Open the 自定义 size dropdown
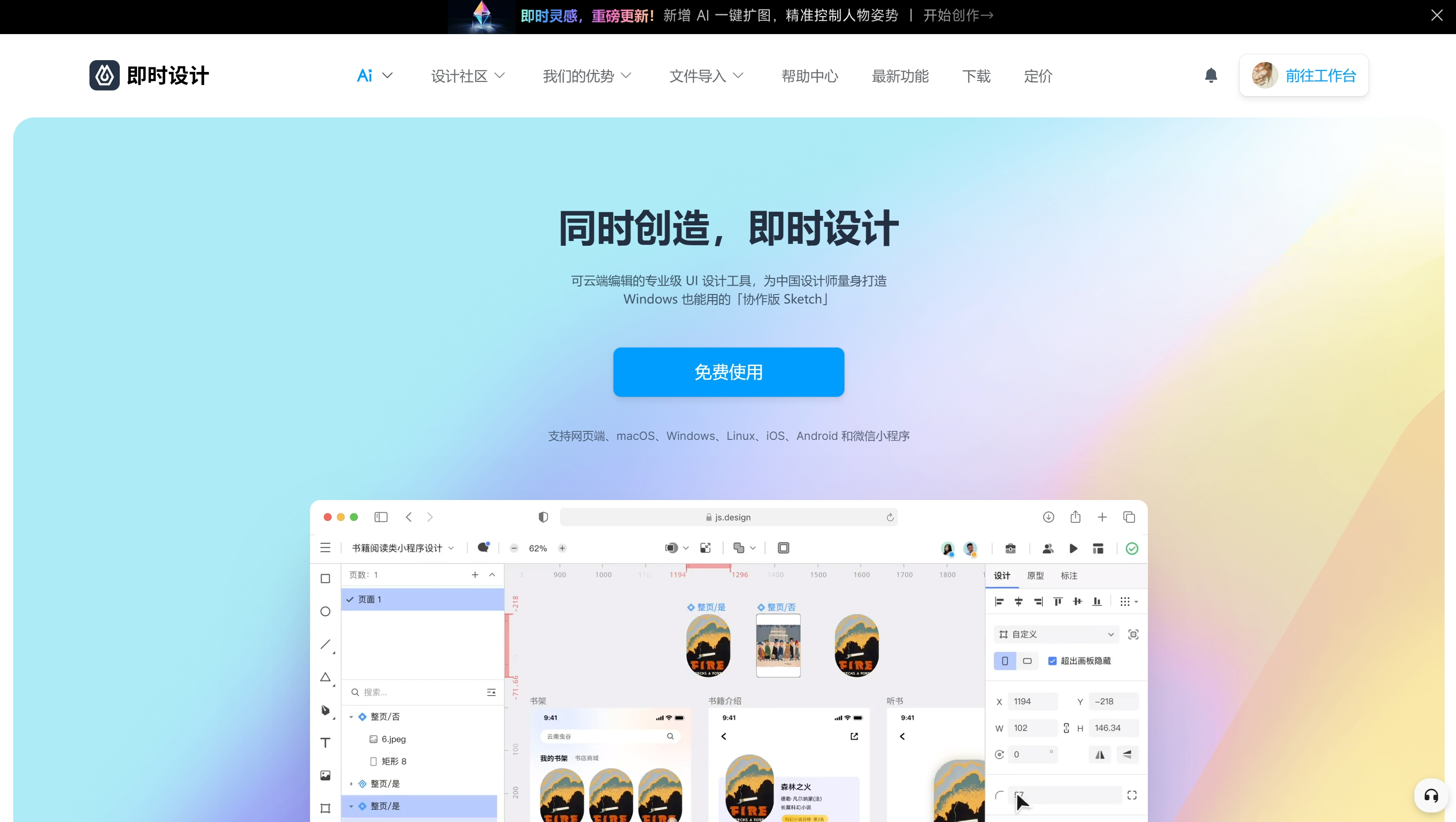Image resolution: width=1456 pixels, height=822 pixels. point(1055,634)
